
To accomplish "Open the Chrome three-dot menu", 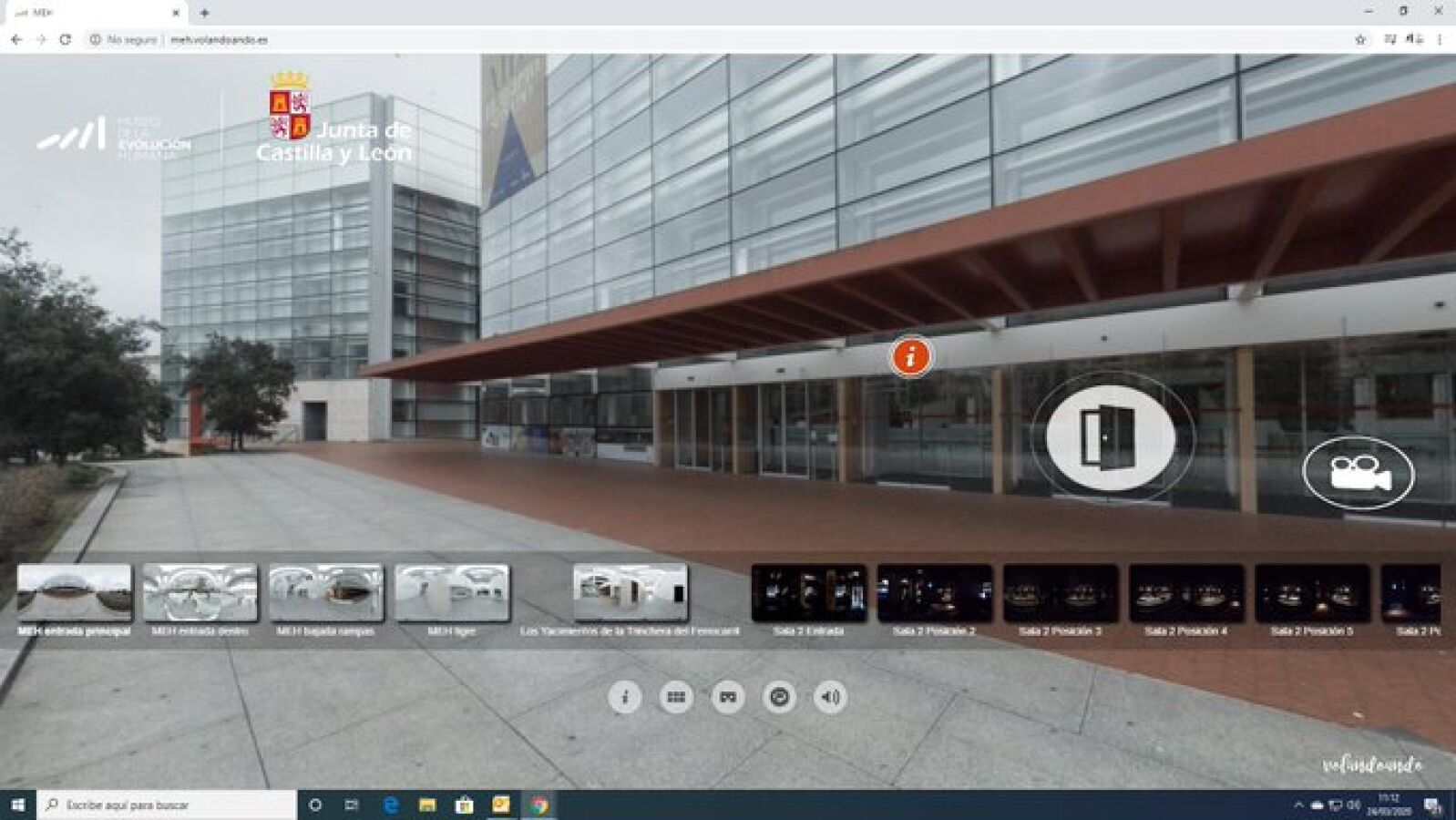I will pyautogui.click(x=1440, y=39).
